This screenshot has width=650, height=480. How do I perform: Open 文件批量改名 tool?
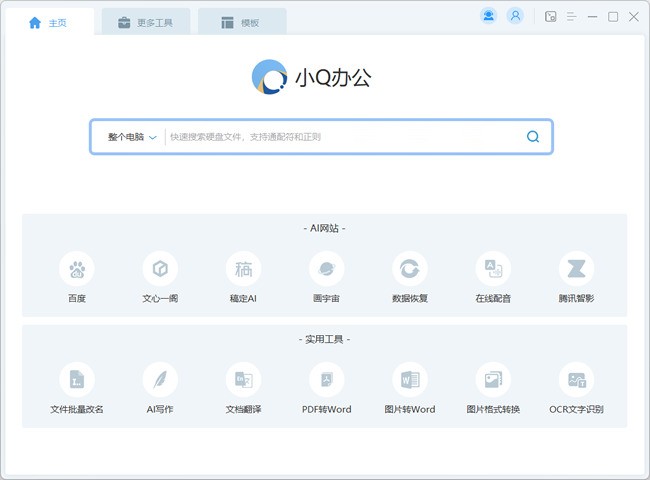pyautogui.click(x=76, y=379)
